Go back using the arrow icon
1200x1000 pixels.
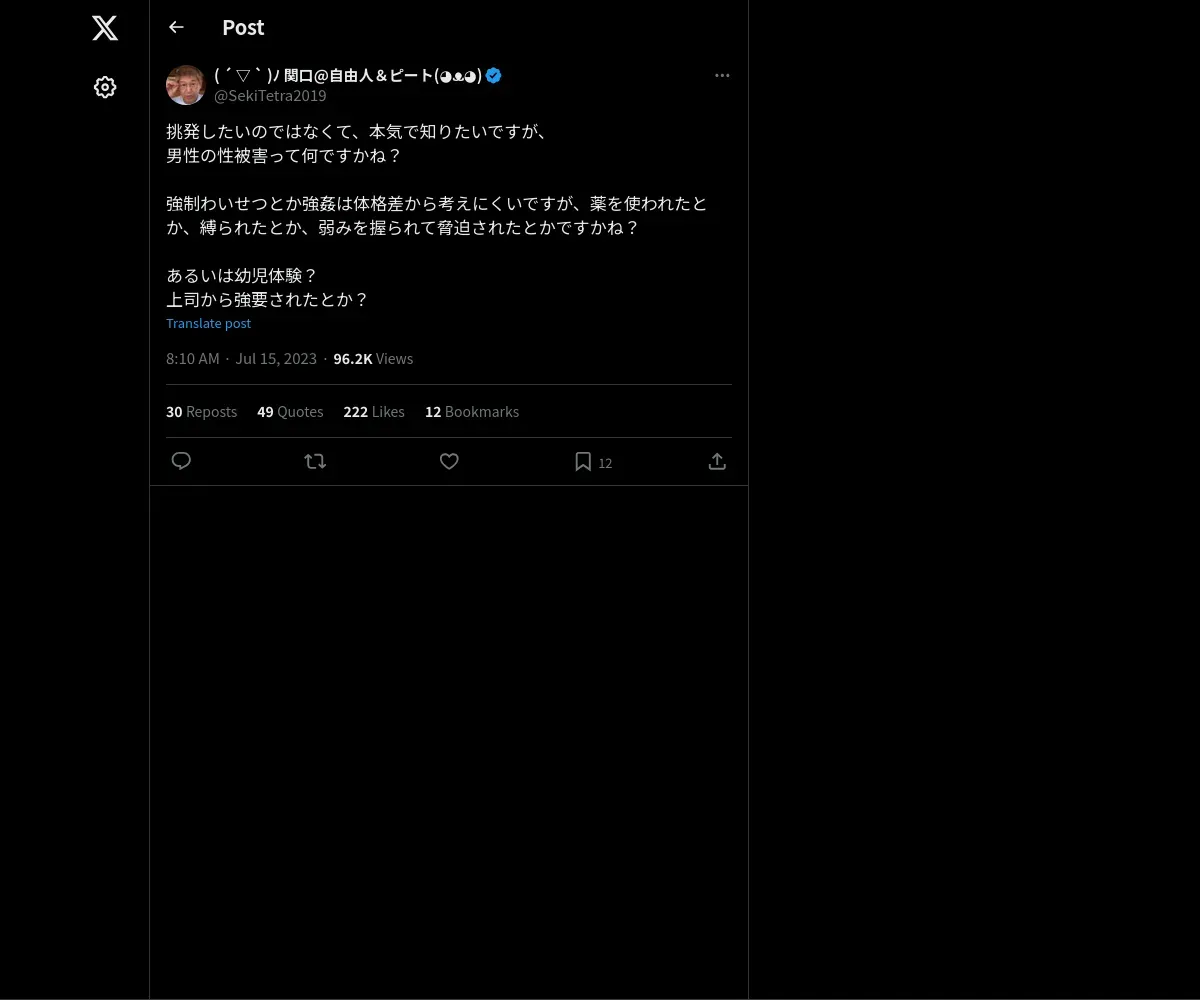tap(176, 27)
